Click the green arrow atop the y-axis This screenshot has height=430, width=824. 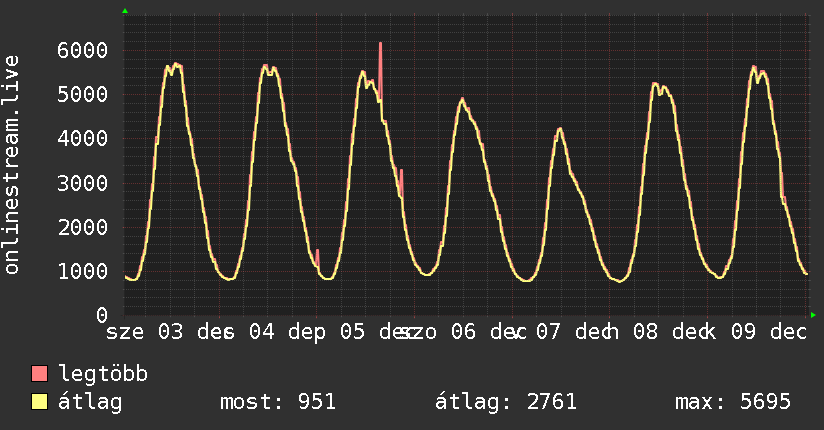(x=125, y=11)
